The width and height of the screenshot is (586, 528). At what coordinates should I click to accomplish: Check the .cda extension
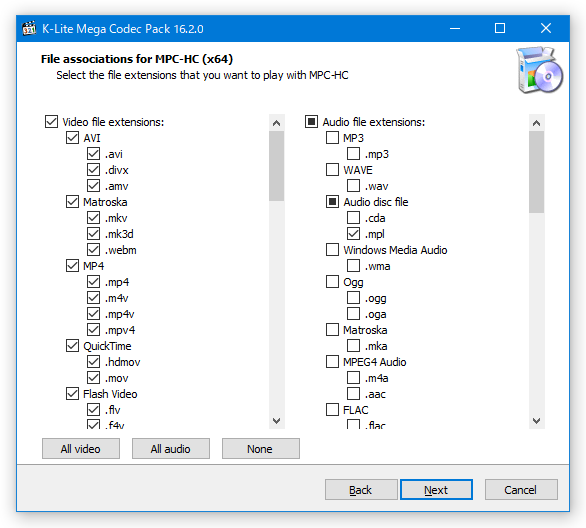tap(354, 218)
